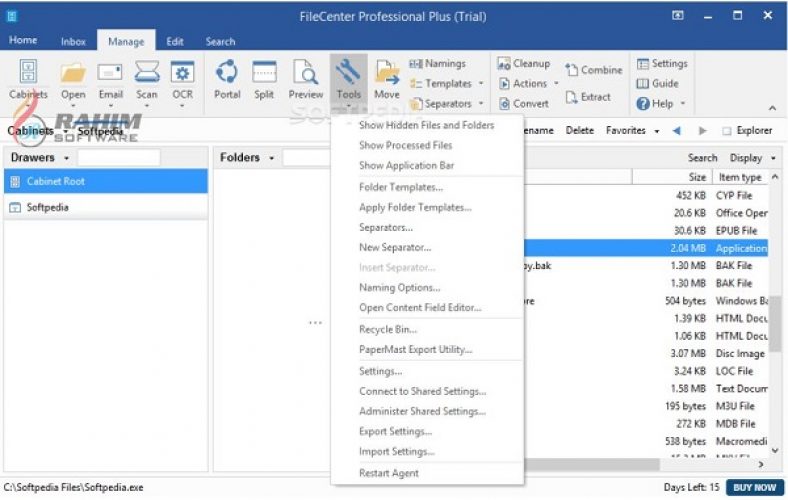
Task: Navigate back with the blue left arrow
Action: click(676, 131)
